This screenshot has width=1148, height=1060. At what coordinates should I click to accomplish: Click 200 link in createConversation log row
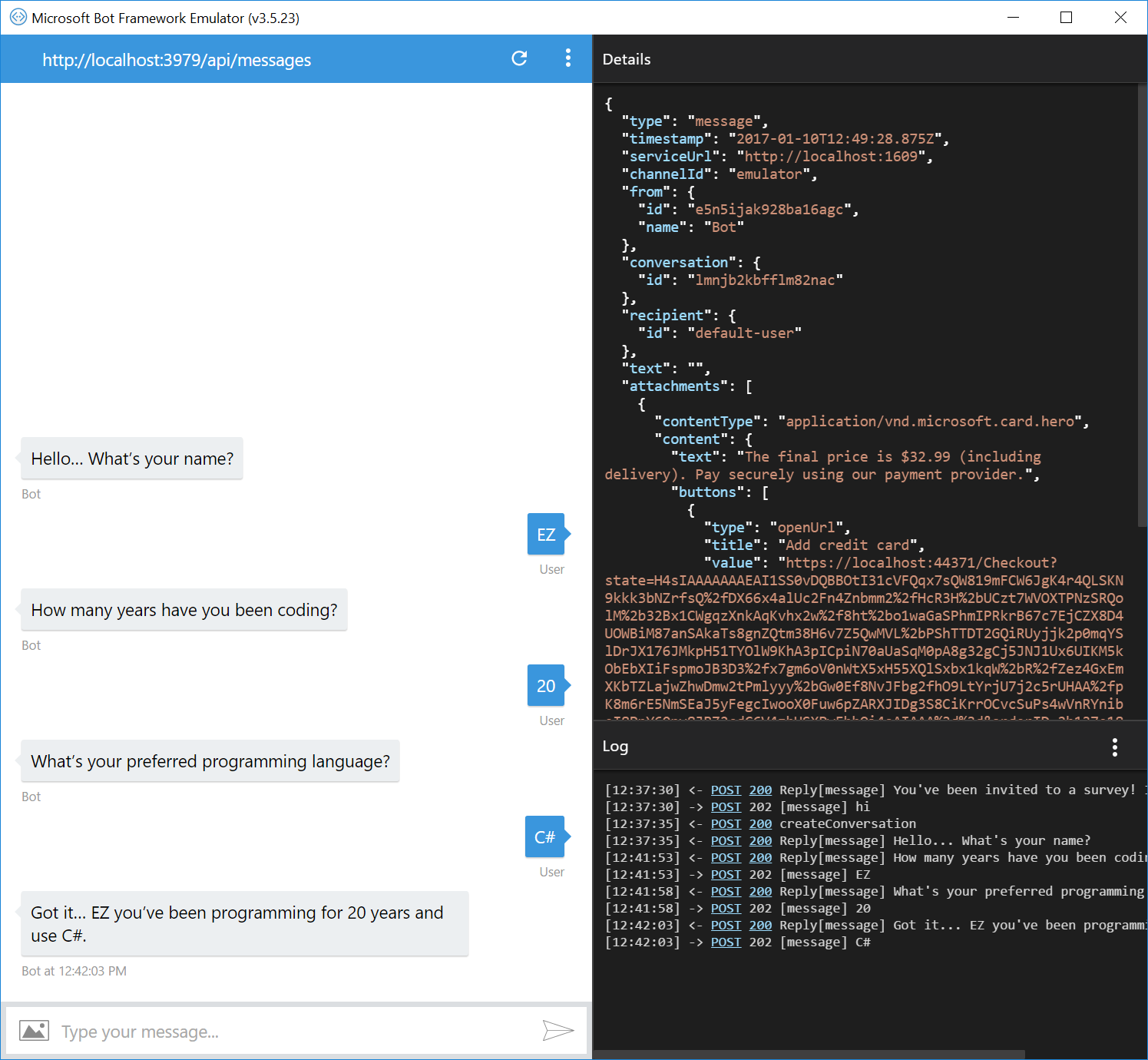(x=760, y=823)
